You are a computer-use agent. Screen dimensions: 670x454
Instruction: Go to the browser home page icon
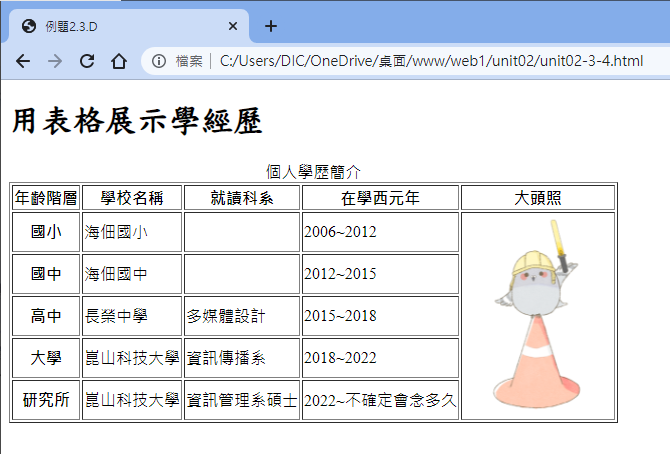pos(119,62)
